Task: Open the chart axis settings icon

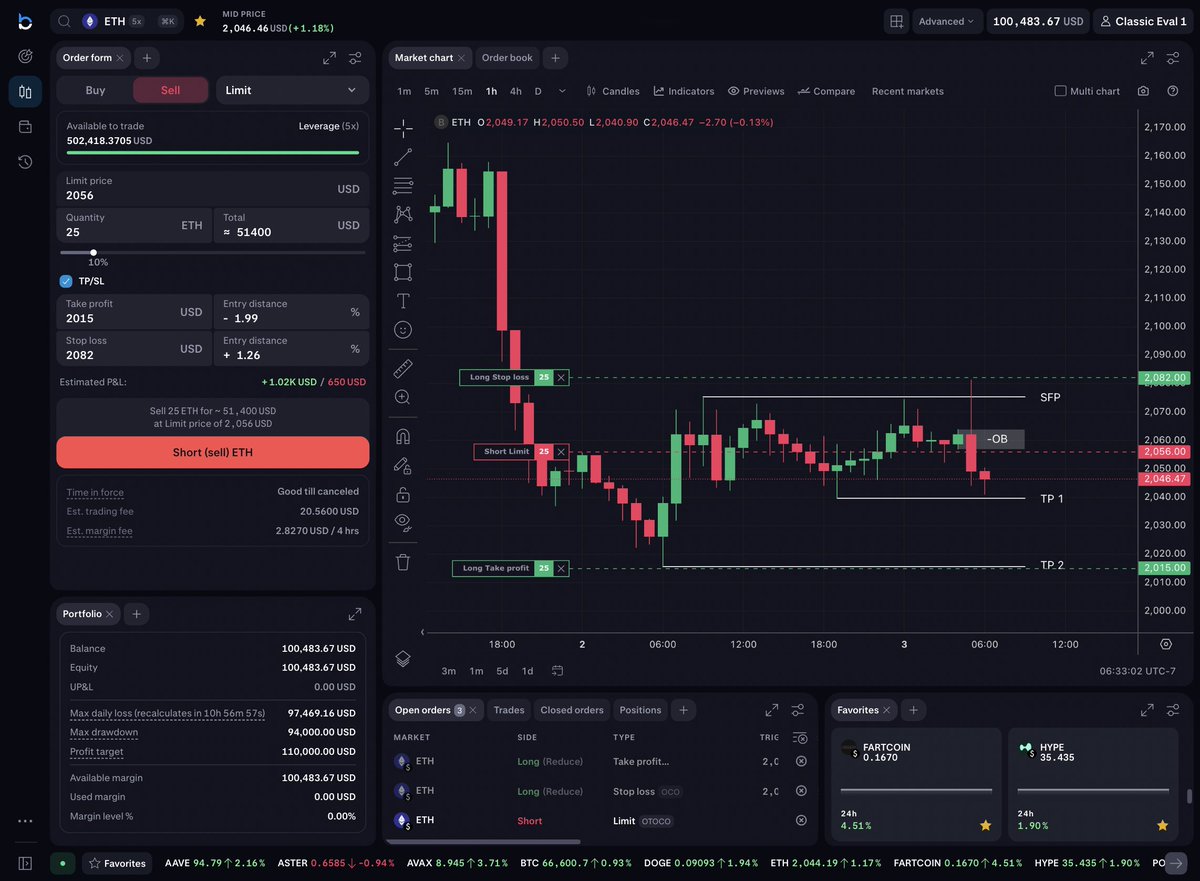Action: click(x=1166, y=645)
